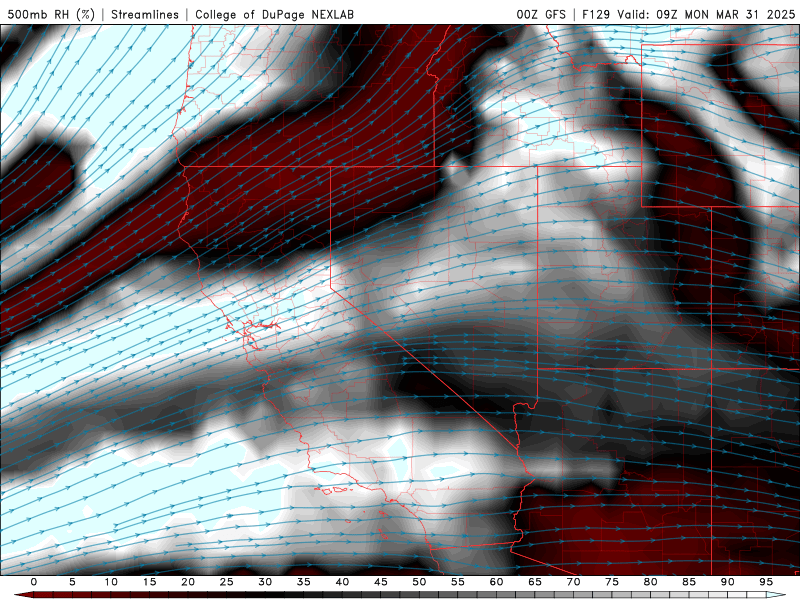
Task: Click the 70 value on the color scale
Action: pyautogui.click(x=573, y=582)
